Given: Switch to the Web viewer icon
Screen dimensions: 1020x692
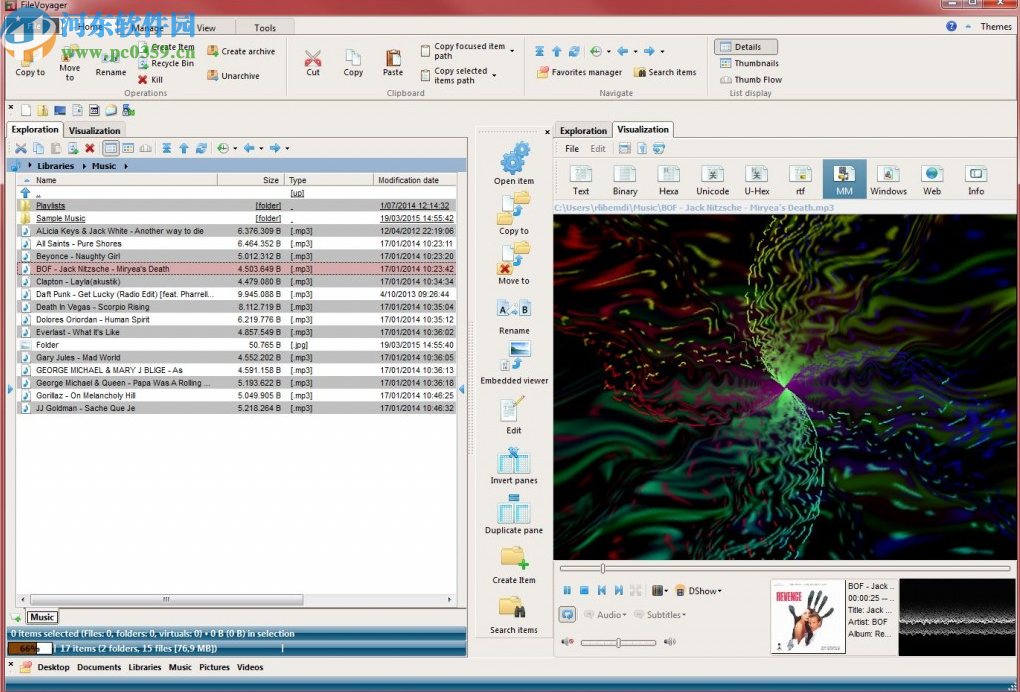Looking at the screenshot, I should (932, 179).
